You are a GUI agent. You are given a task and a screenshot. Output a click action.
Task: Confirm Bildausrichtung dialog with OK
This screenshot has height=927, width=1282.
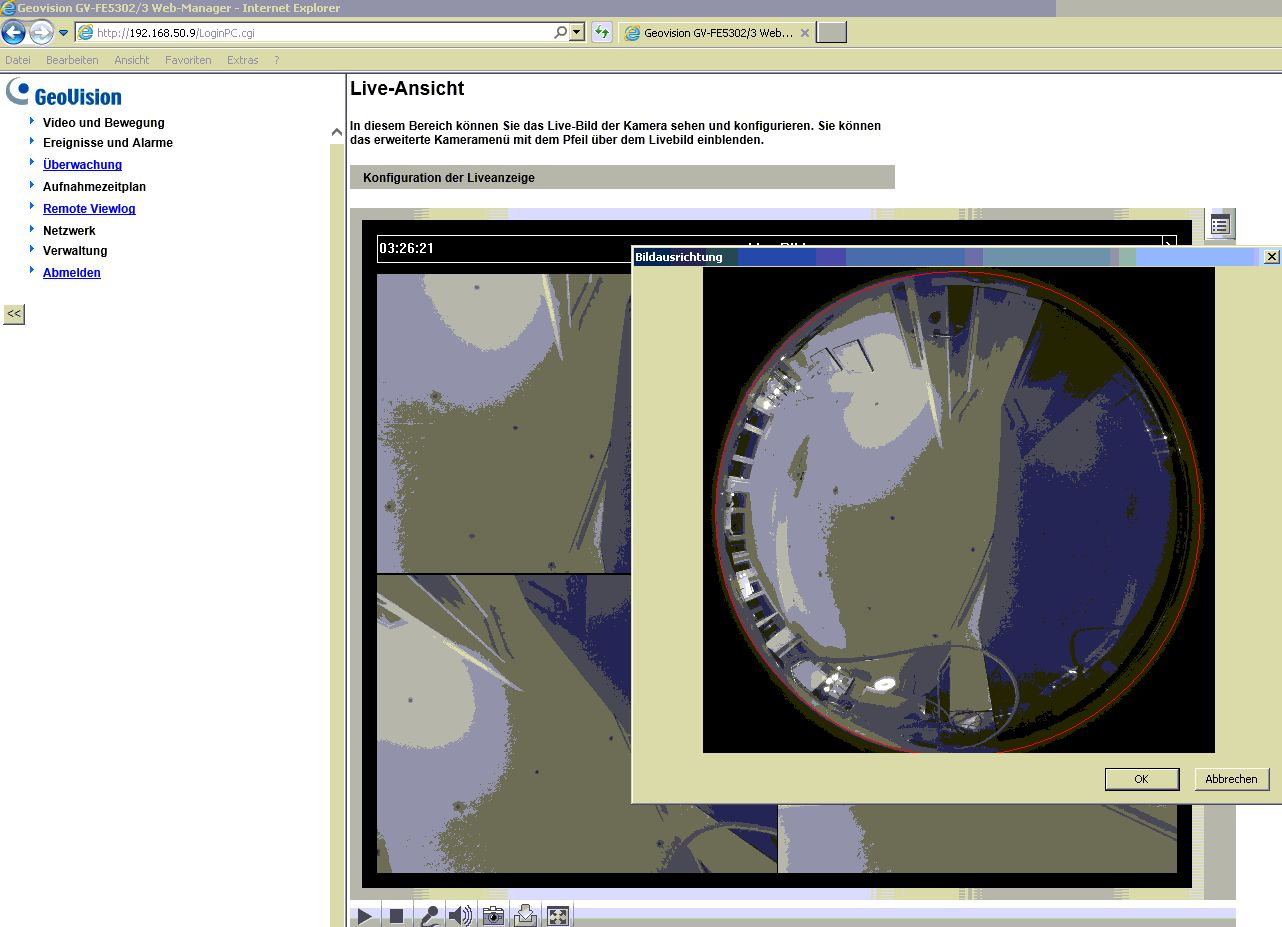tap(1141, 779)
